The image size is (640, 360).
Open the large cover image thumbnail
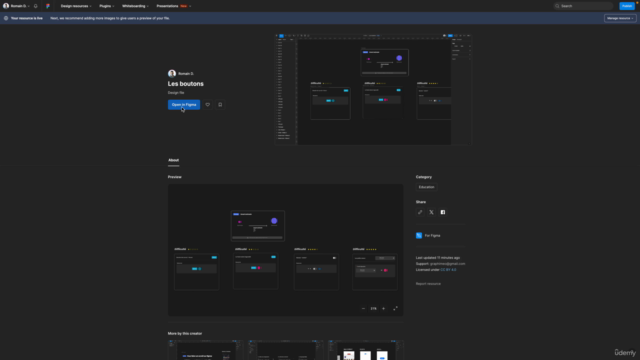(373, 89)
